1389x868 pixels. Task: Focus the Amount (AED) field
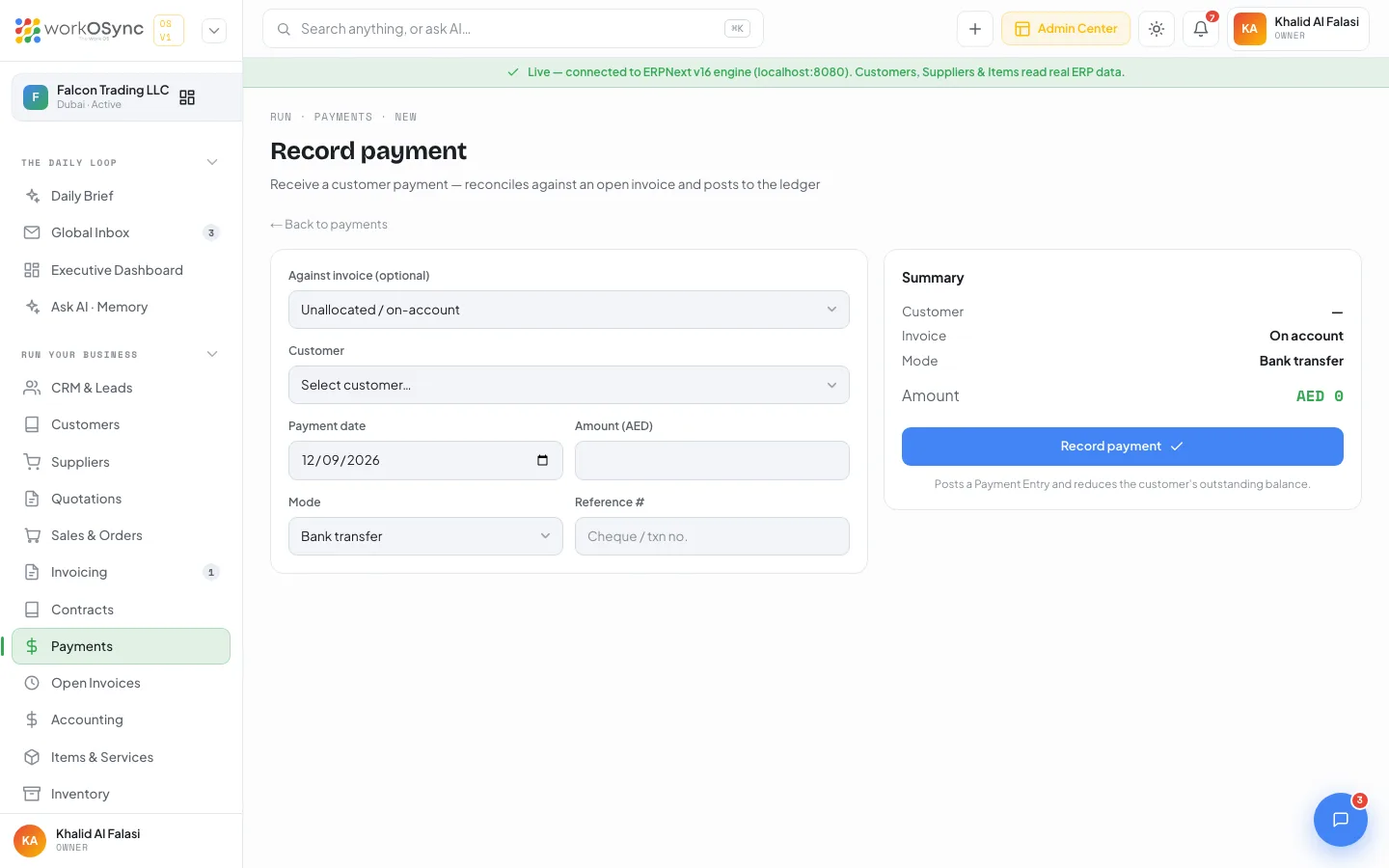[712, 460]
